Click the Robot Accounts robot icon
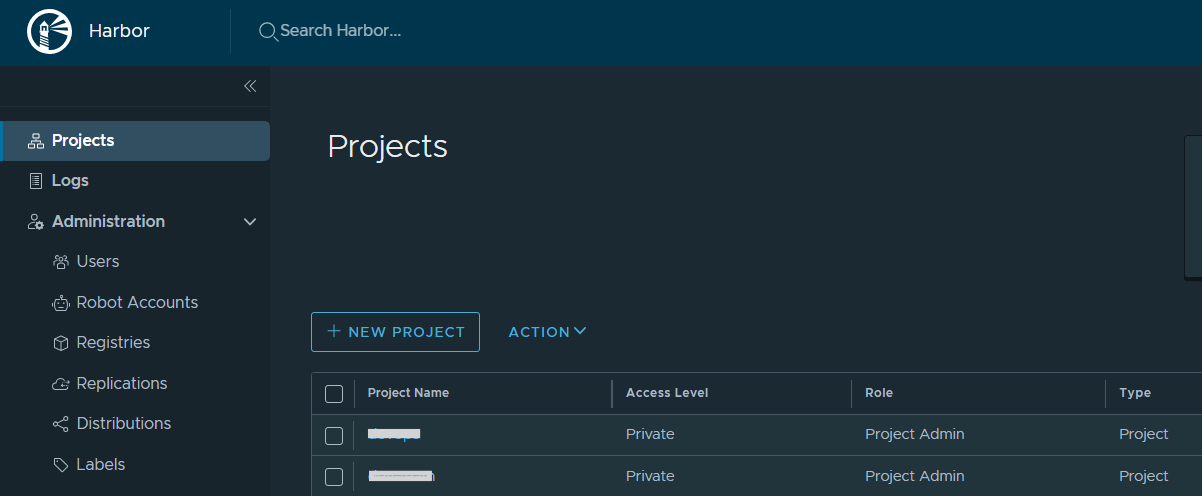Image resolution: width=1202 pixels, height=496 pixels. [x=60, y=303]
